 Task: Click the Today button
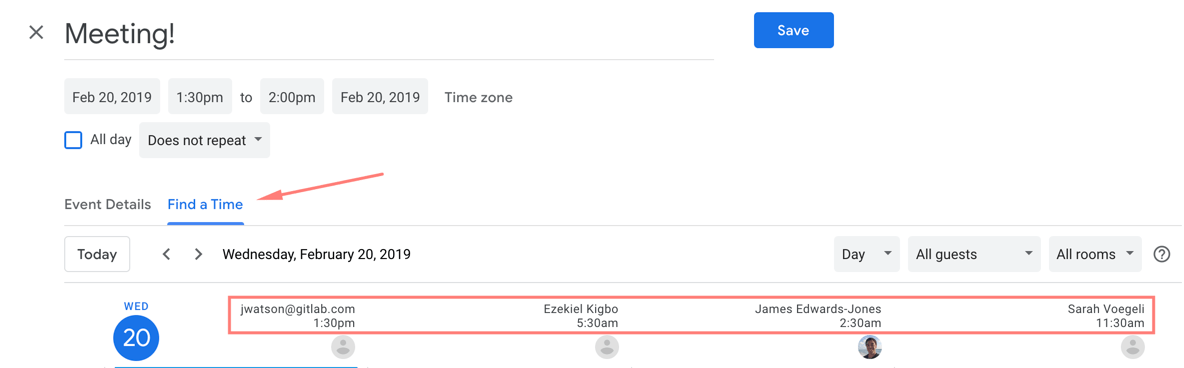pyautogui.click(x=97, y=254)
